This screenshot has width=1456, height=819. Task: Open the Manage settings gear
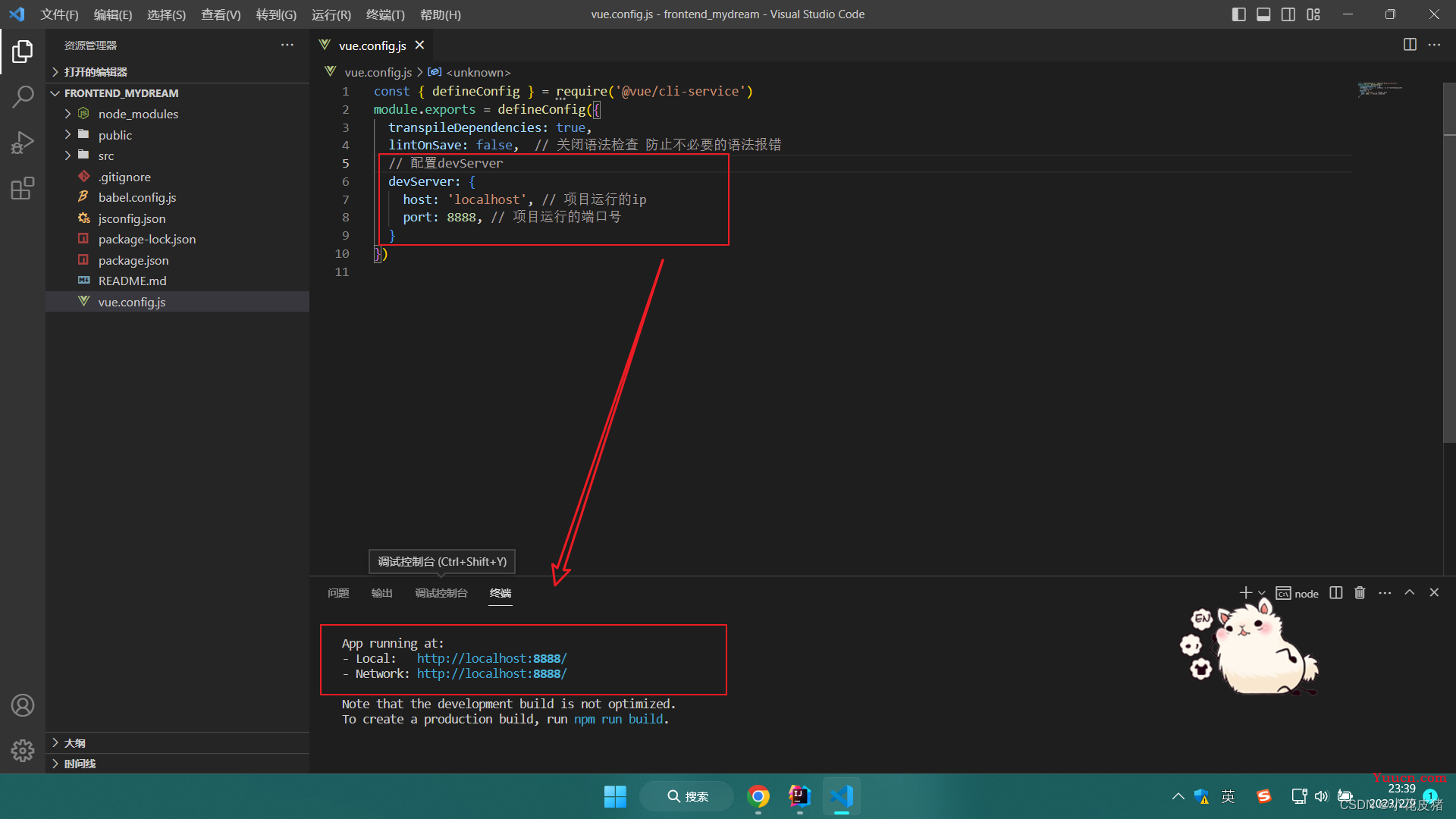click(23, 751)
